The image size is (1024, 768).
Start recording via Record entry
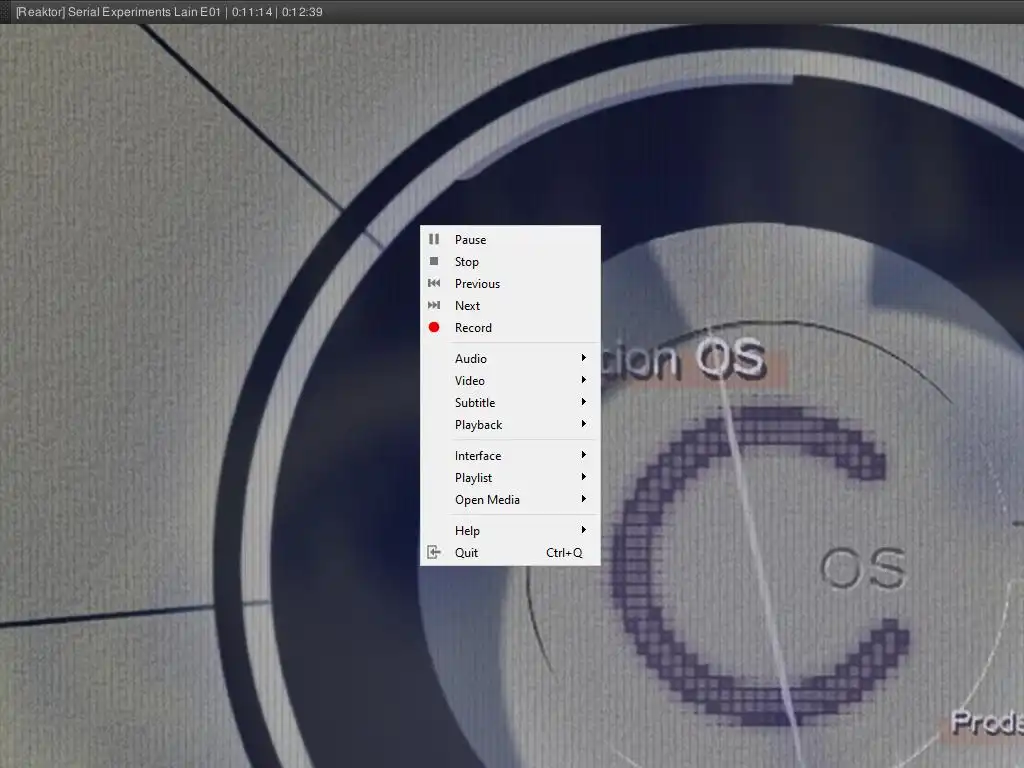coord(510,328)
